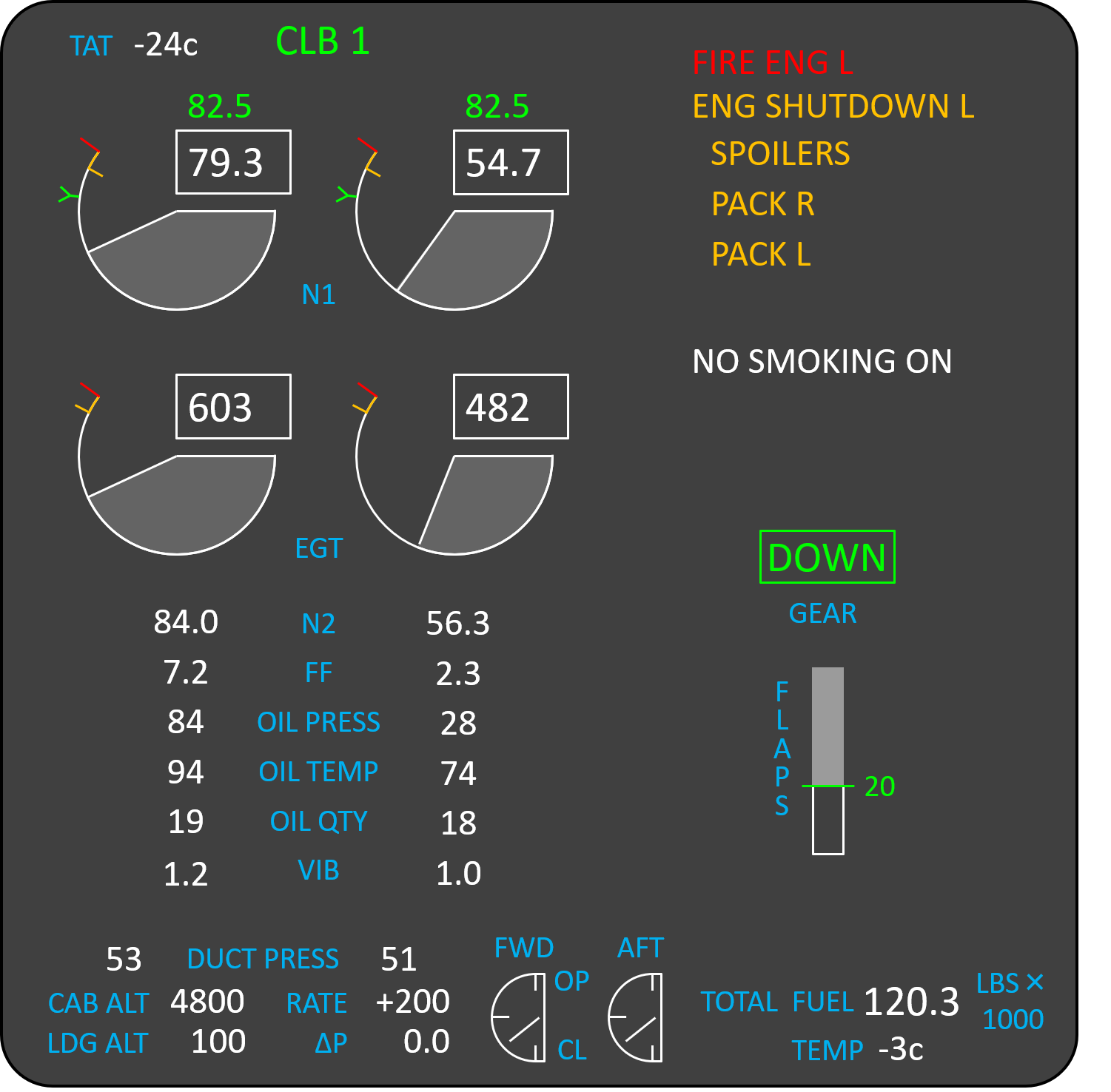Click the right EGT readout box 482
1111x1092 pixels.
pos(511,407)
